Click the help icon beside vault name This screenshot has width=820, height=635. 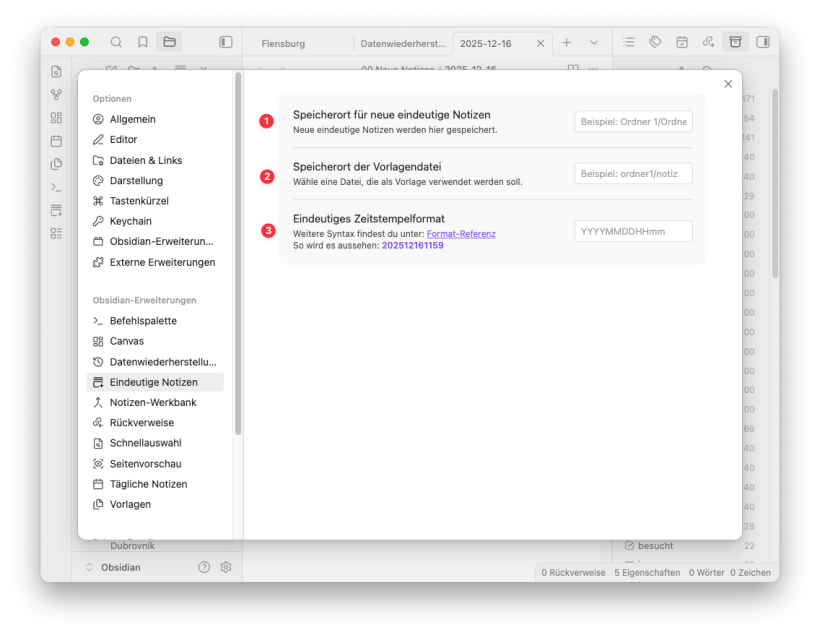point(204,567)
